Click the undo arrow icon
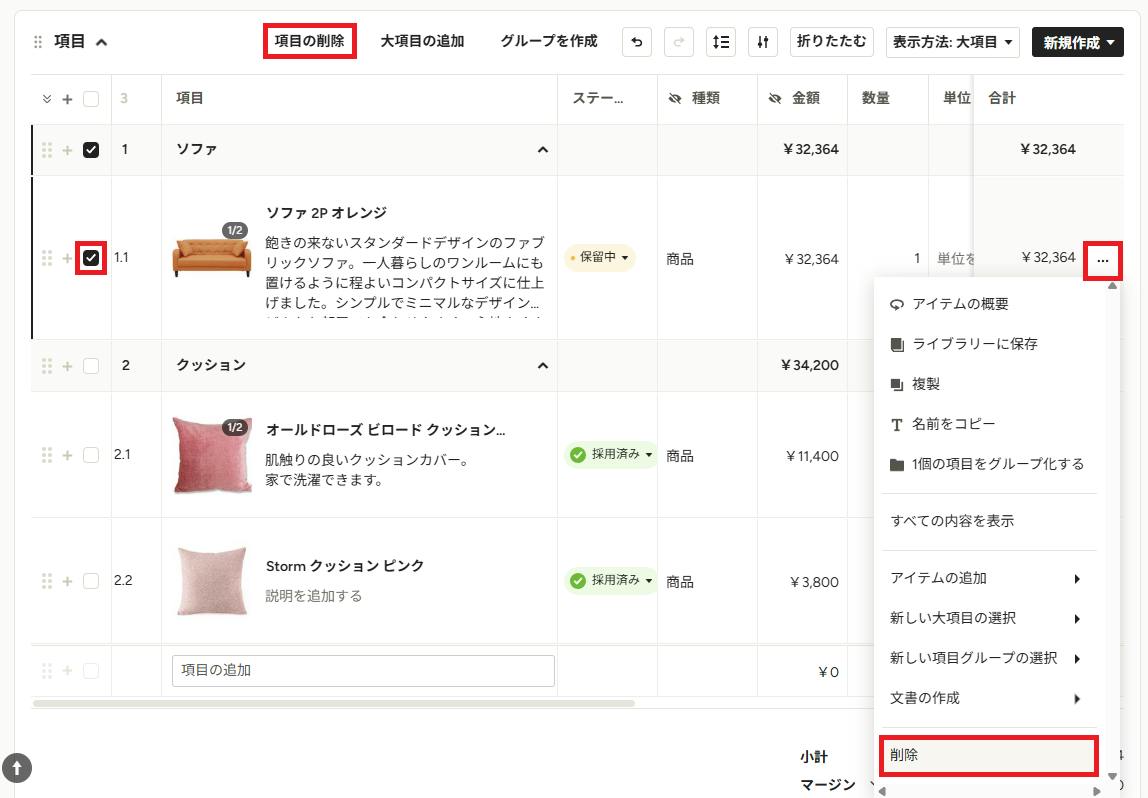 [x=636, y=42]
